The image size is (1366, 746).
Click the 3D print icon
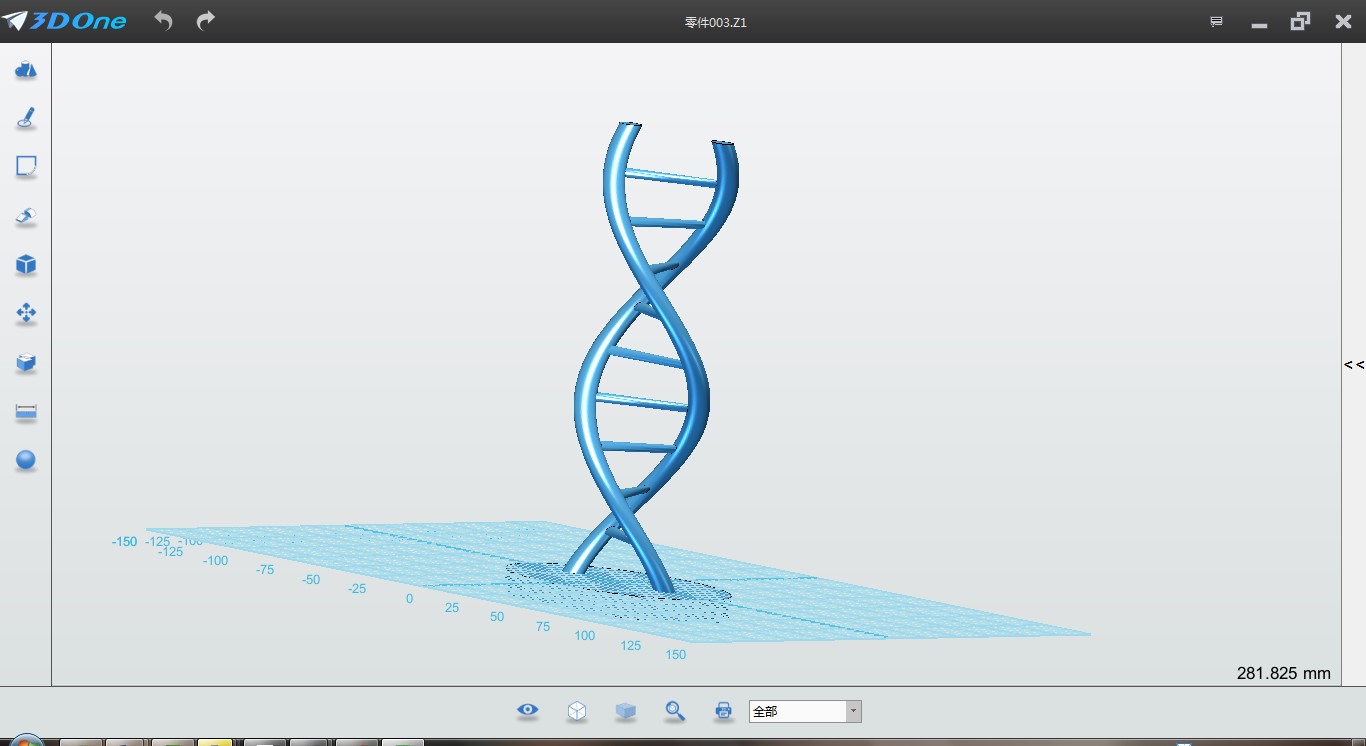[x=724, y=711]
